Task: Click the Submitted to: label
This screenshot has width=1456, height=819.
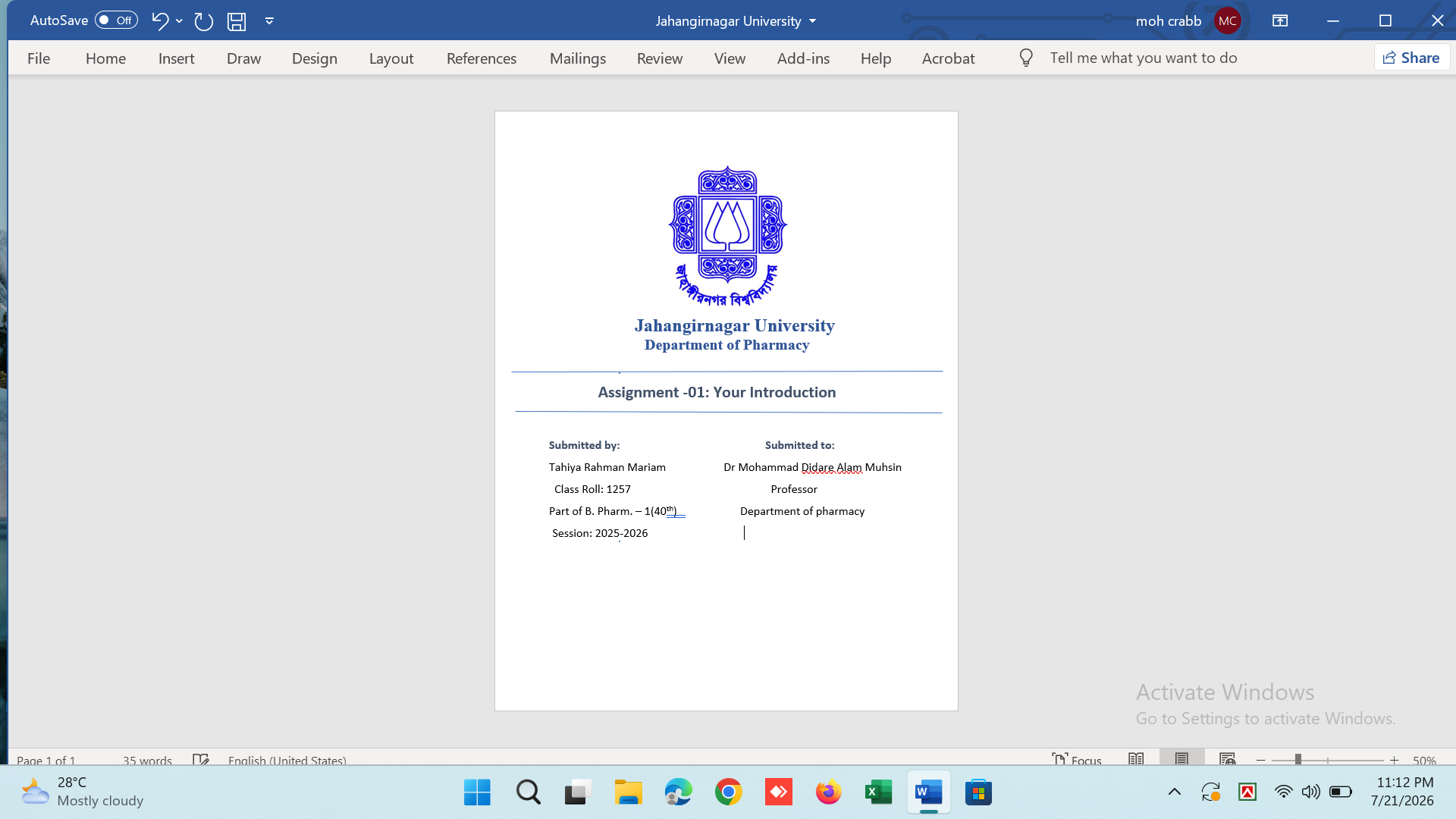Action: tap(799, 445)
